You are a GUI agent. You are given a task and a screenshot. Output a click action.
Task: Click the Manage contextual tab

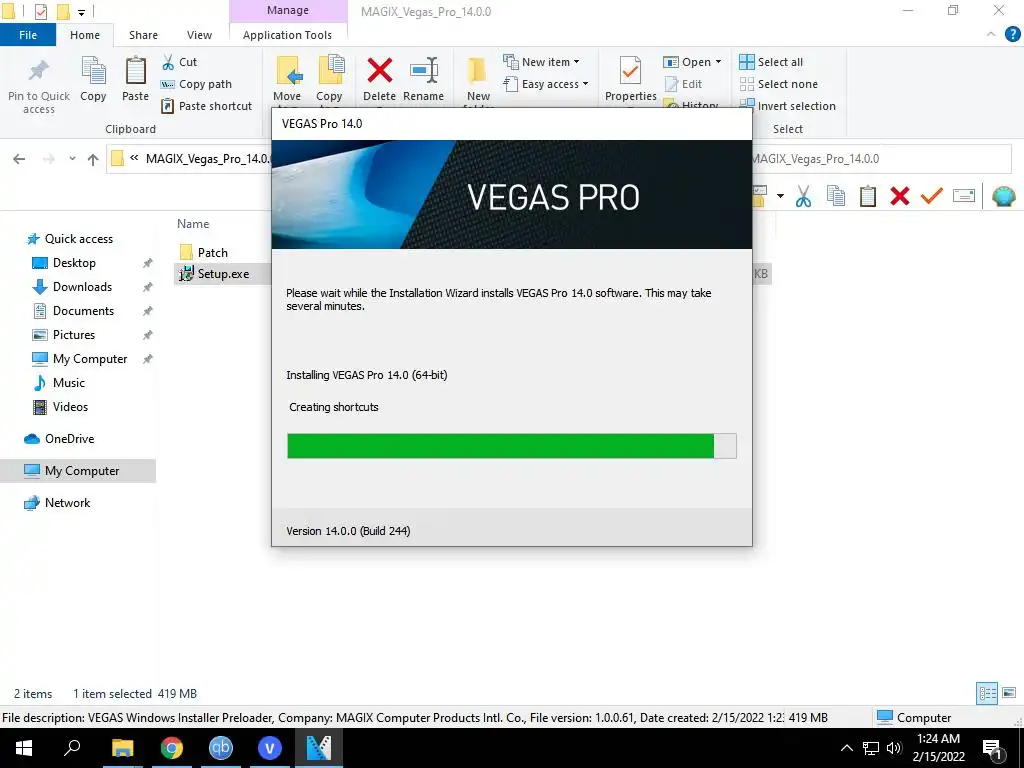pyautogui.click(x=288, y=10)
